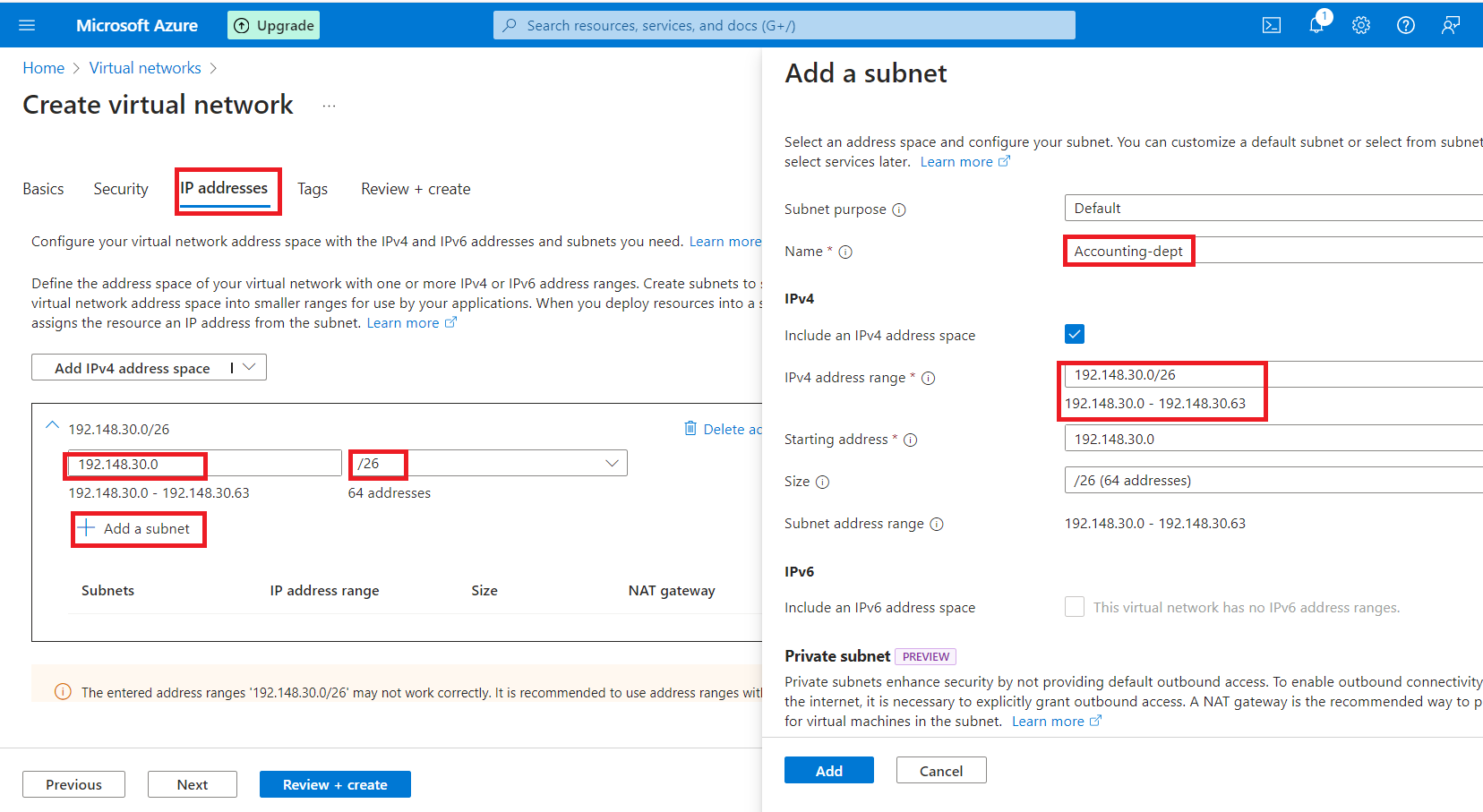Click the Upgrade button in header
The height and width of the screenshot is (812, 1483).
(274, 25)
